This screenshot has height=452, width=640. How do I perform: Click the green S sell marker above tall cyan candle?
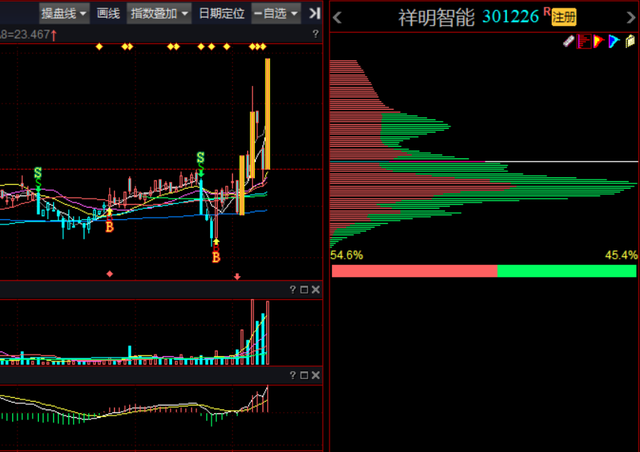[200, 158]
